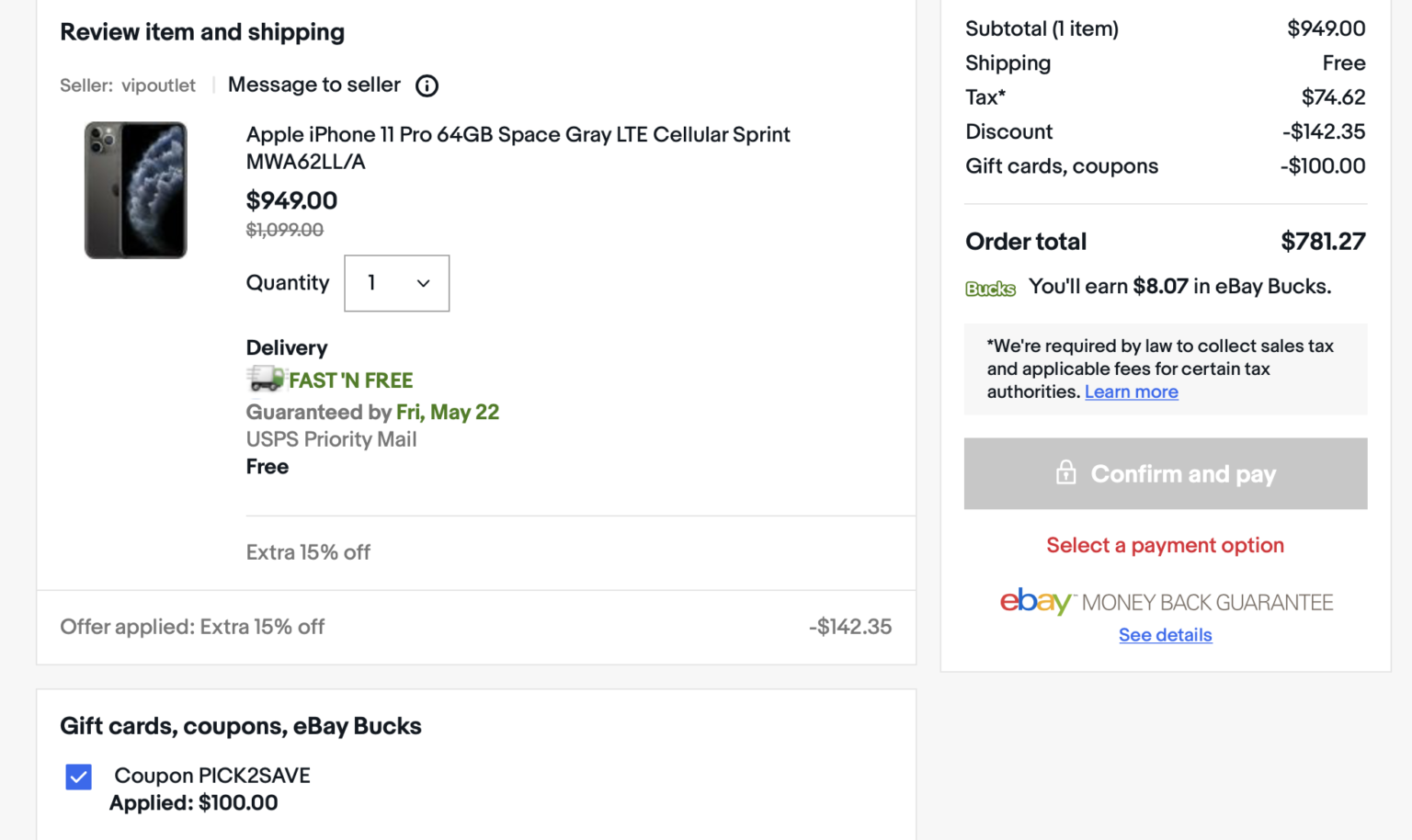Click See details under Money Back Guarantee
The image size is (1412, 840).
coord(1165,635)
